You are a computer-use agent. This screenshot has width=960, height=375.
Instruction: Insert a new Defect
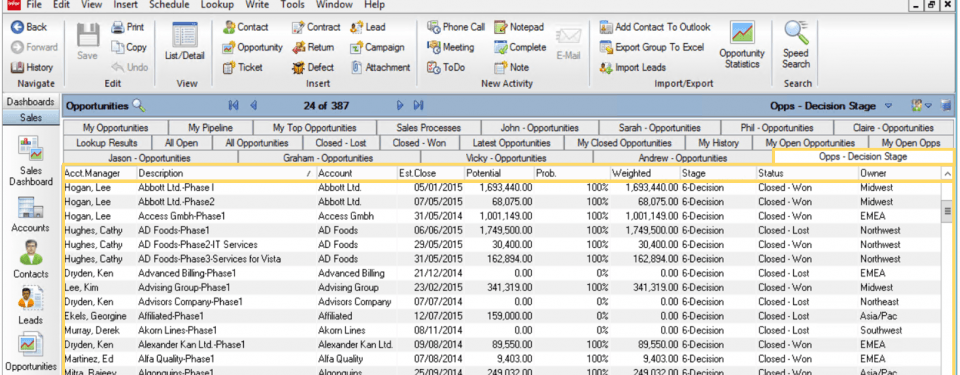coord(313,67)
